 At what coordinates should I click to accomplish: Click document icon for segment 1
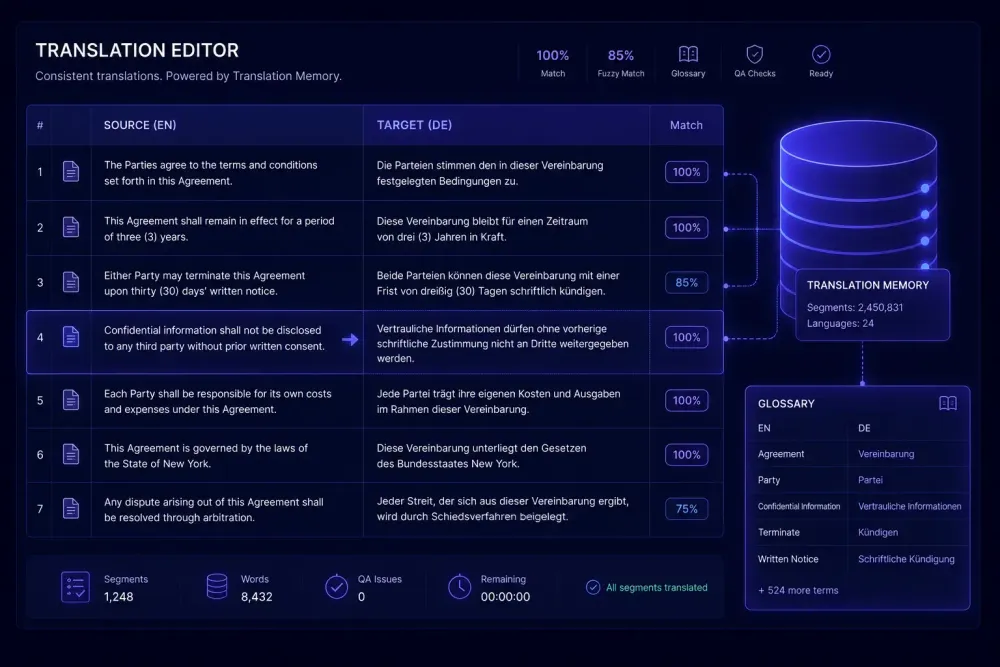(x=71, y=172)
